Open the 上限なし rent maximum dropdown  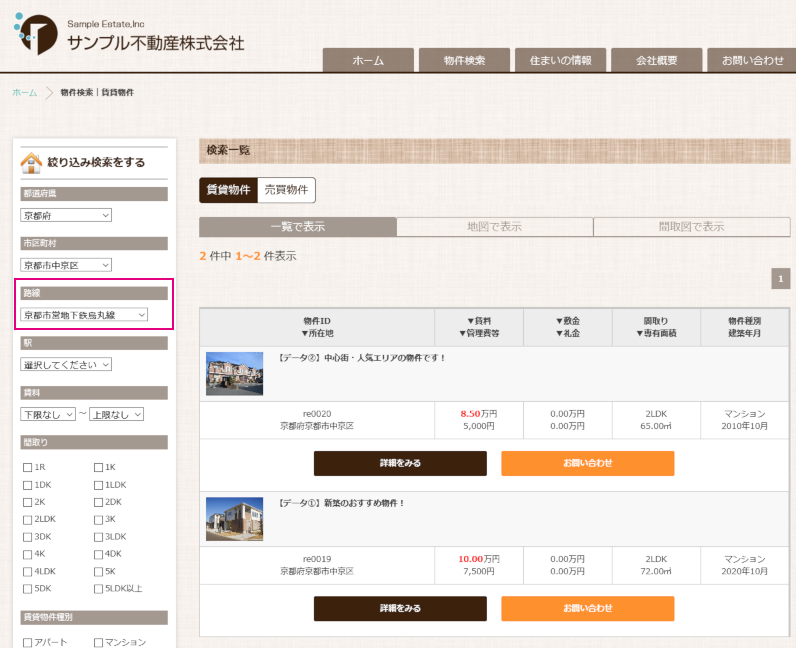[116, 414]
